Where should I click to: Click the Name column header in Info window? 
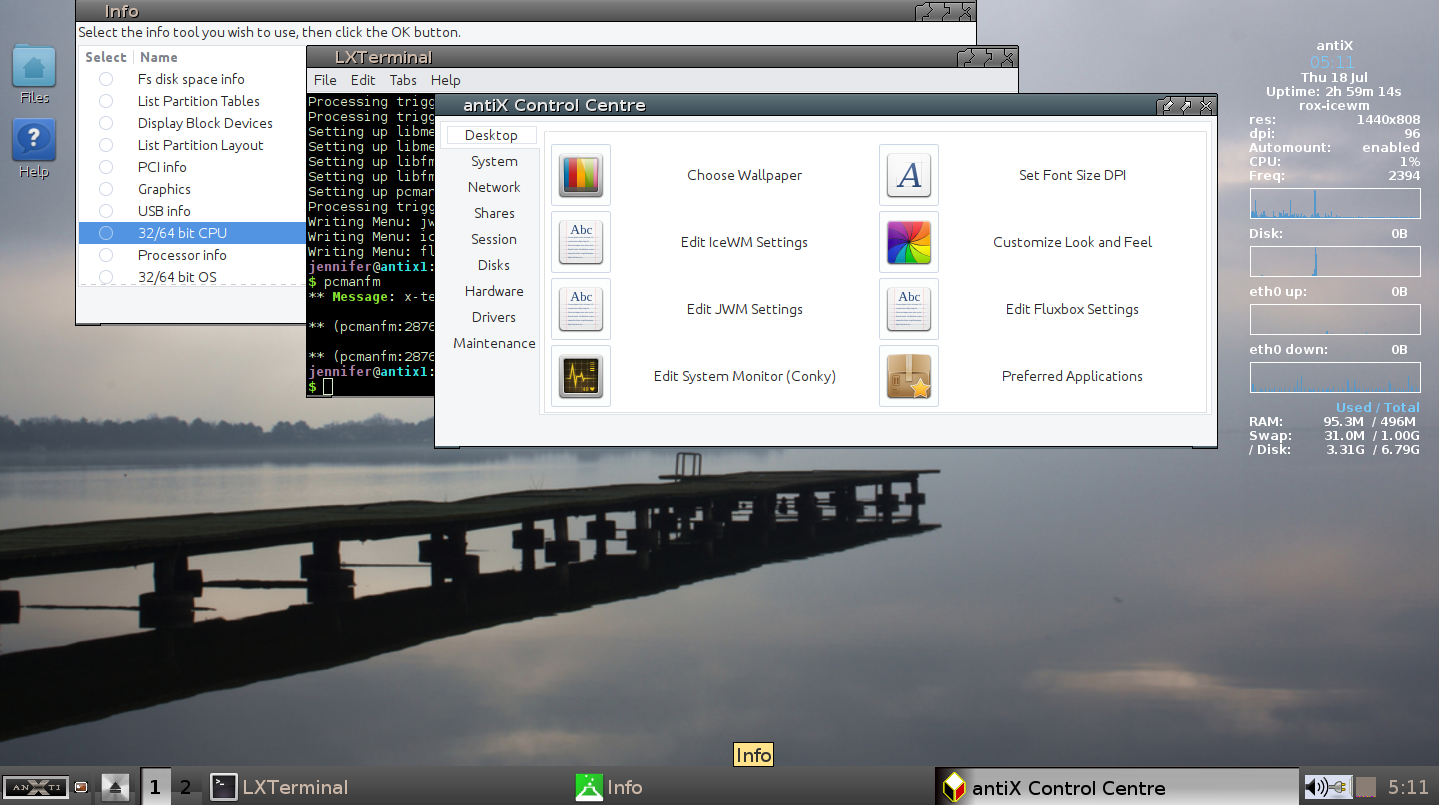click(x=159, y=57)
